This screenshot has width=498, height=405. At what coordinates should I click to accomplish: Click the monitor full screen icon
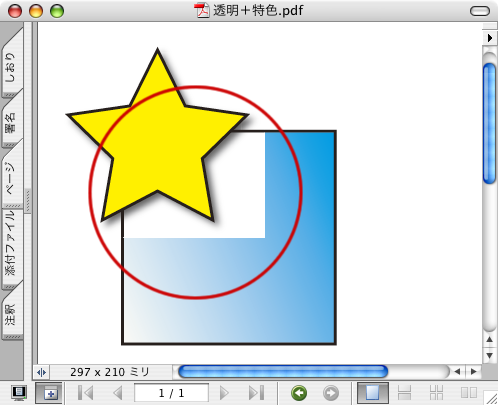tap(19, 393)
